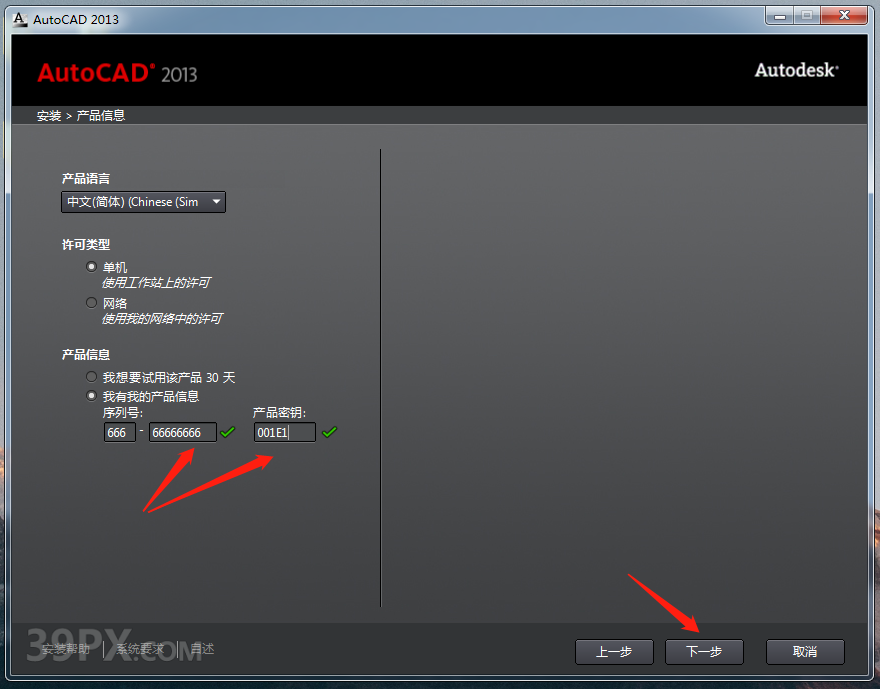The height and width of the screenshot is (689, 880).
Task: Click the green checkmark beside the serial number
Action: [x=228, y=432]
